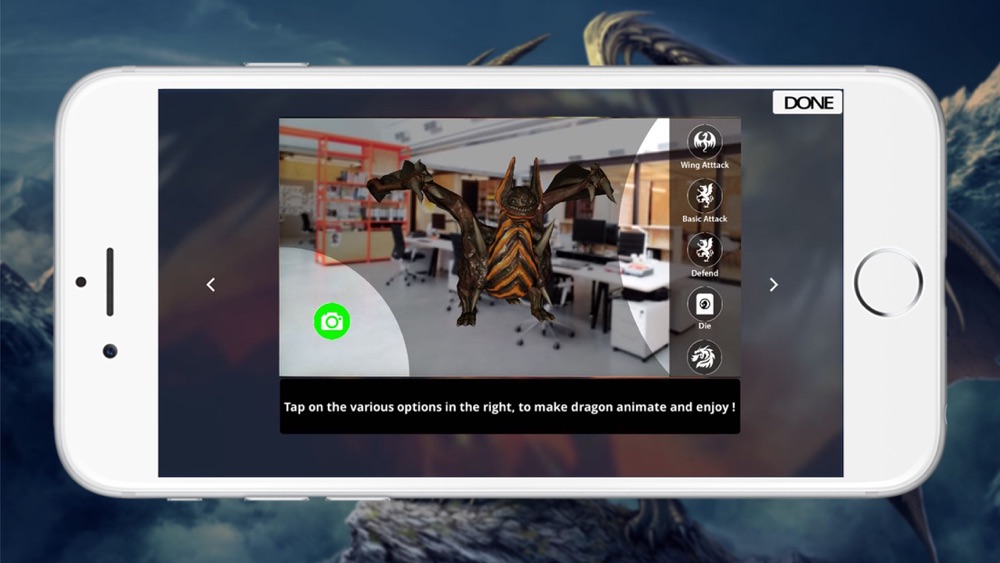Tap the Wing Atttack dragon icon
Image resolution: width=1000 pixels, height=563 pixels.
click(704, 142)
